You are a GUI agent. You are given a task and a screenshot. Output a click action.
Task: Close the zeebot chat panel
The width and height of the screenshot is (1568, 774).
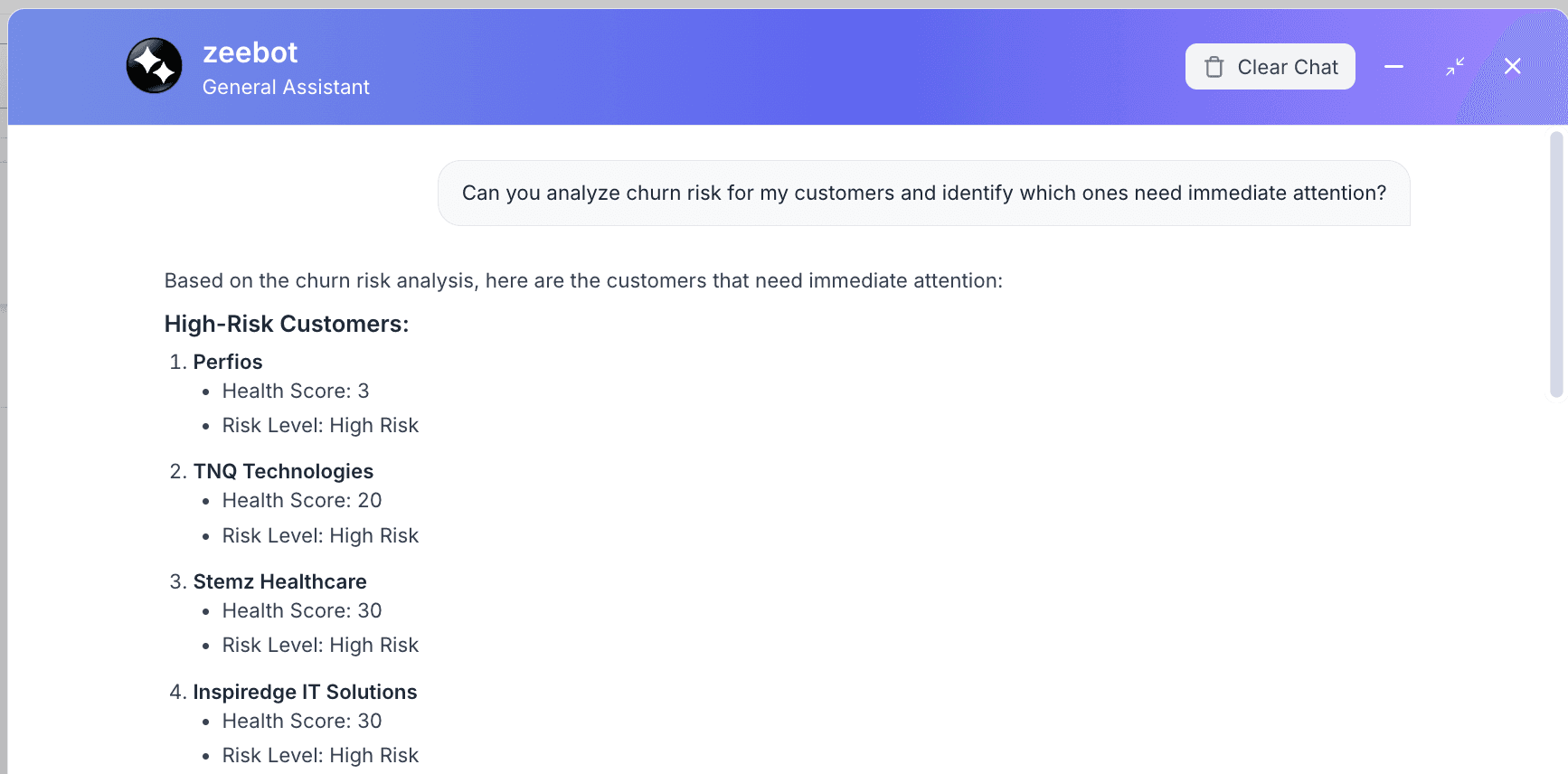1512,66
